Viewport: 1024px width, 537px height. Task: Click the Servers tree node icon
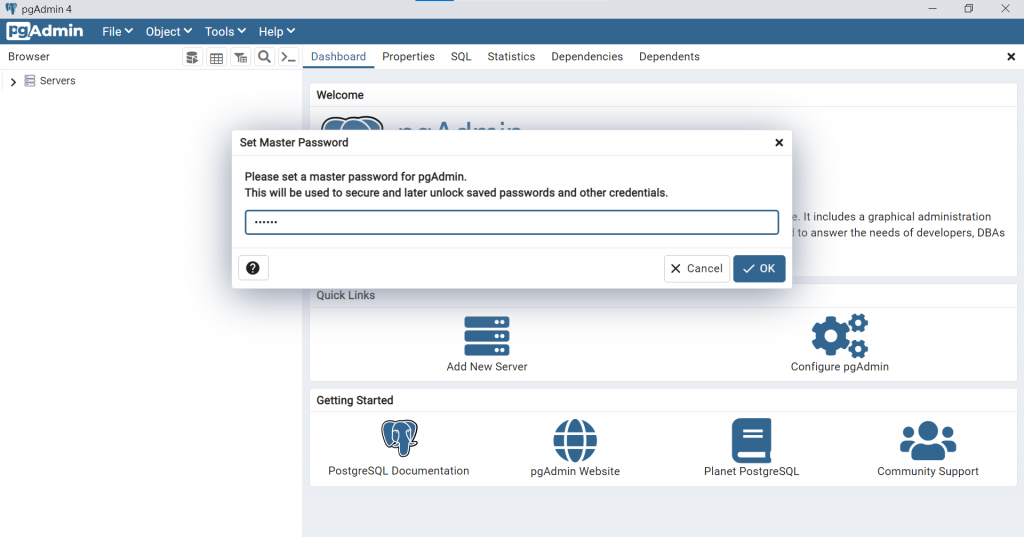pyautogui.click(x=29, y=80)
